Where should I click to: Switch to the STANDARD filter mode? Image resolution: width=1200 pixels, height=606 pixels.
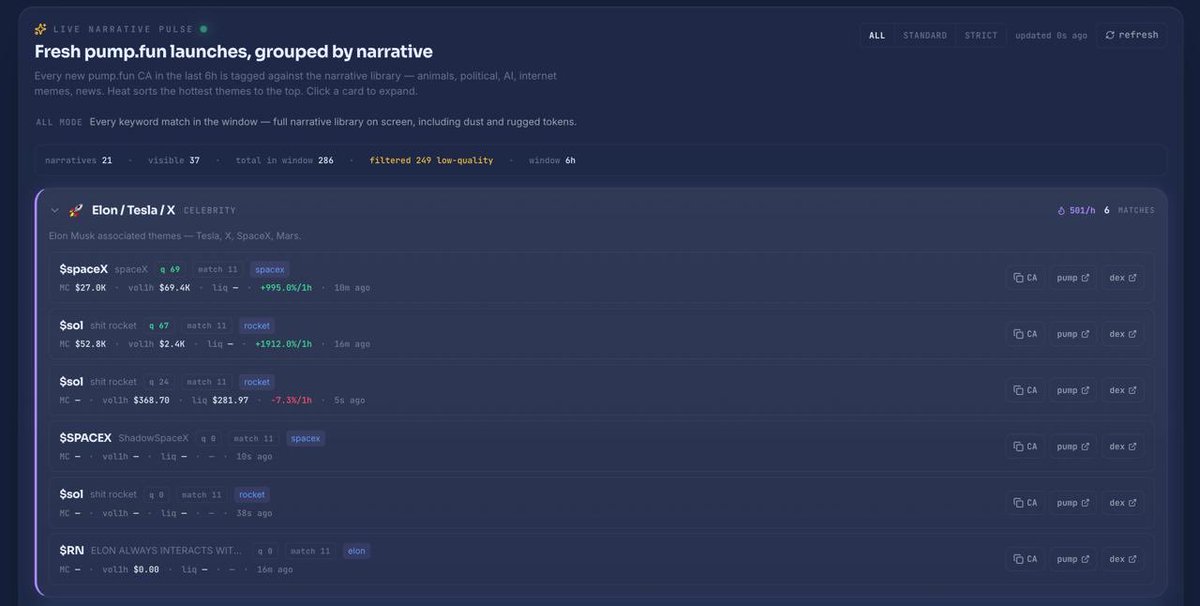(925, 35)
